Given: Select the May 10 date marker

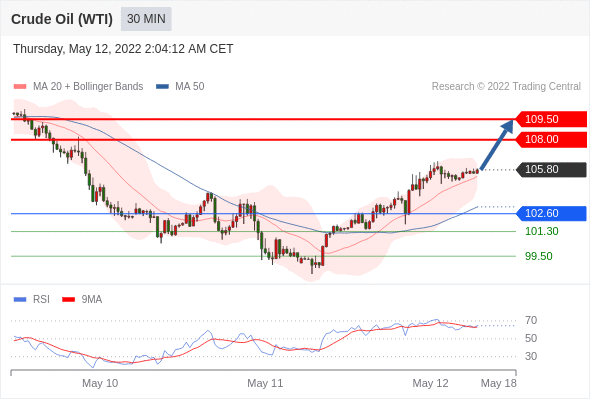Looking at the screenshot, I should (x=100, y=383).
